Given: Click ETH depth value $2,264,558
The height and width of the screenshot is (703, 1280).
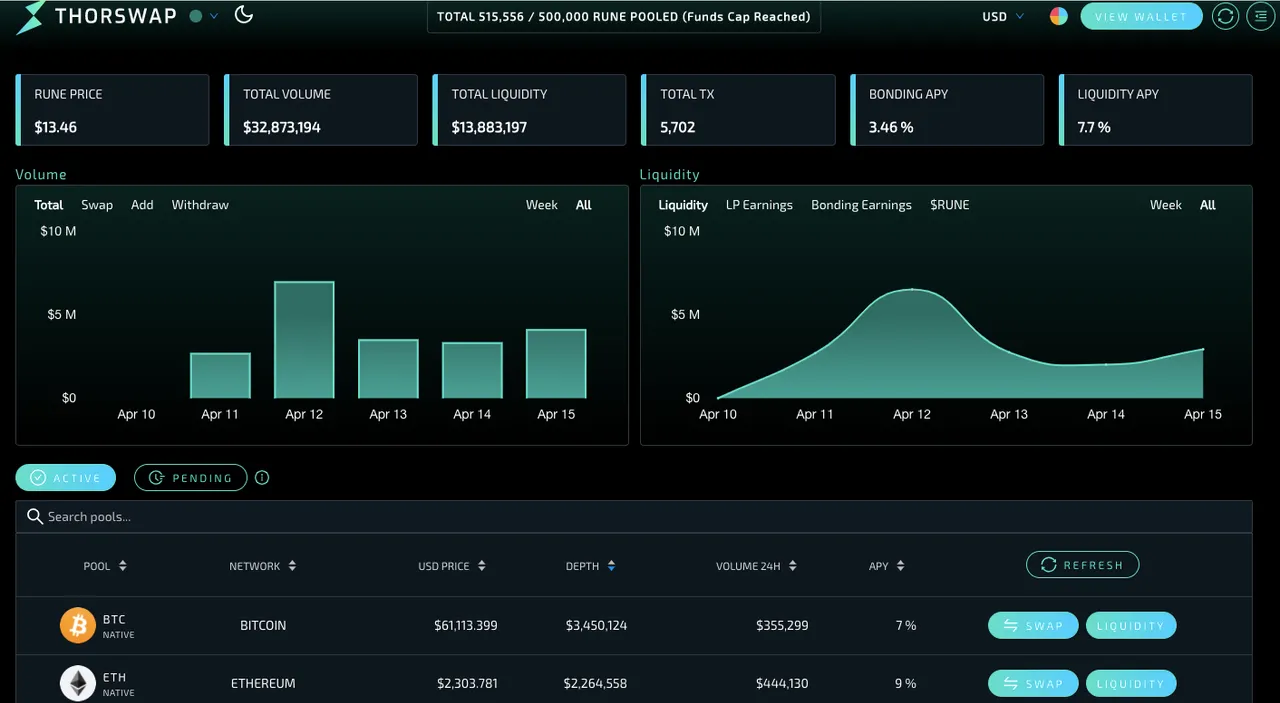Looking at the screenshot, I should pos(595,684).
